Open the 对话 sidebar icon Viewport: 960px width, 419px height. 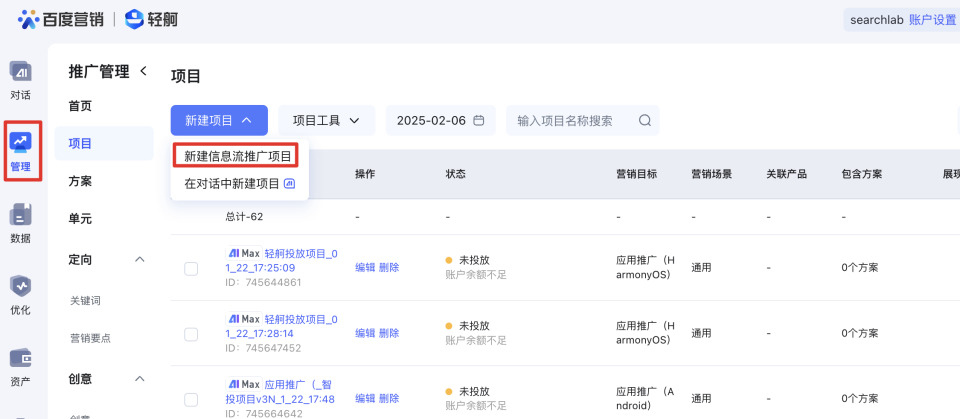(x=20, y=80)
